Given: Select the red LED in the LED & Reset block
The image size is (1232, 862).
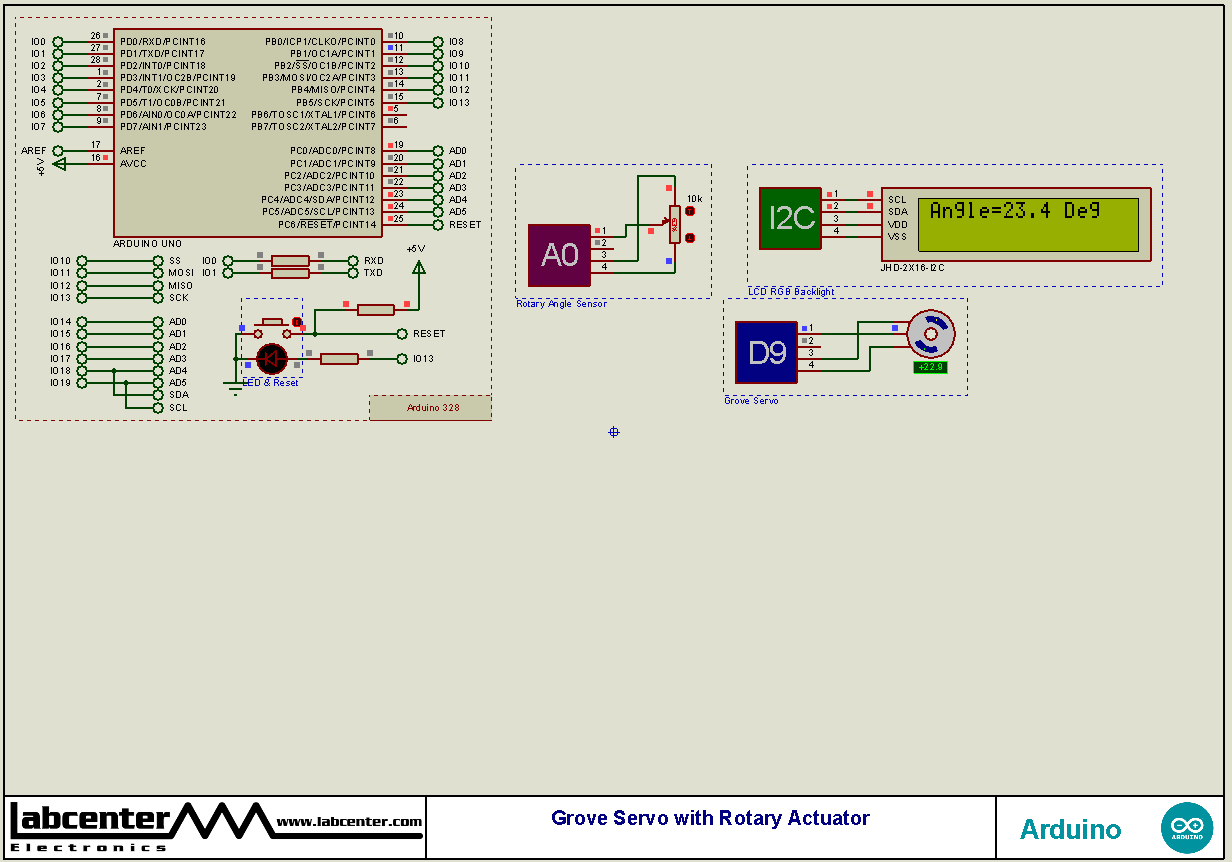Looking at the screenshot, I should point(272,360).
